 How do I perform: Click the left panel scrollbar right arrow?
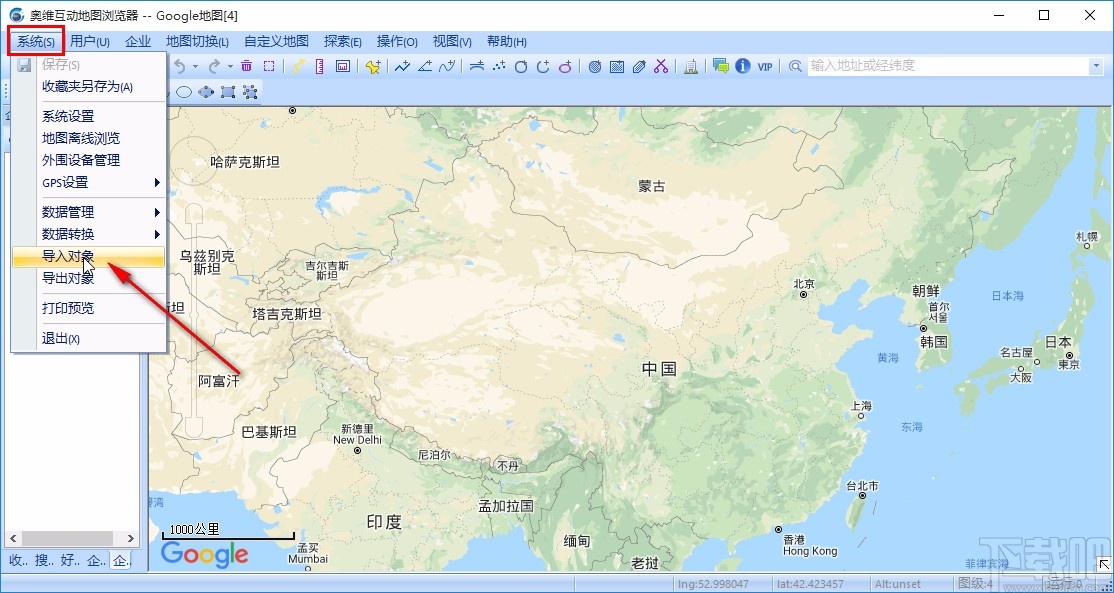[131, 539]
